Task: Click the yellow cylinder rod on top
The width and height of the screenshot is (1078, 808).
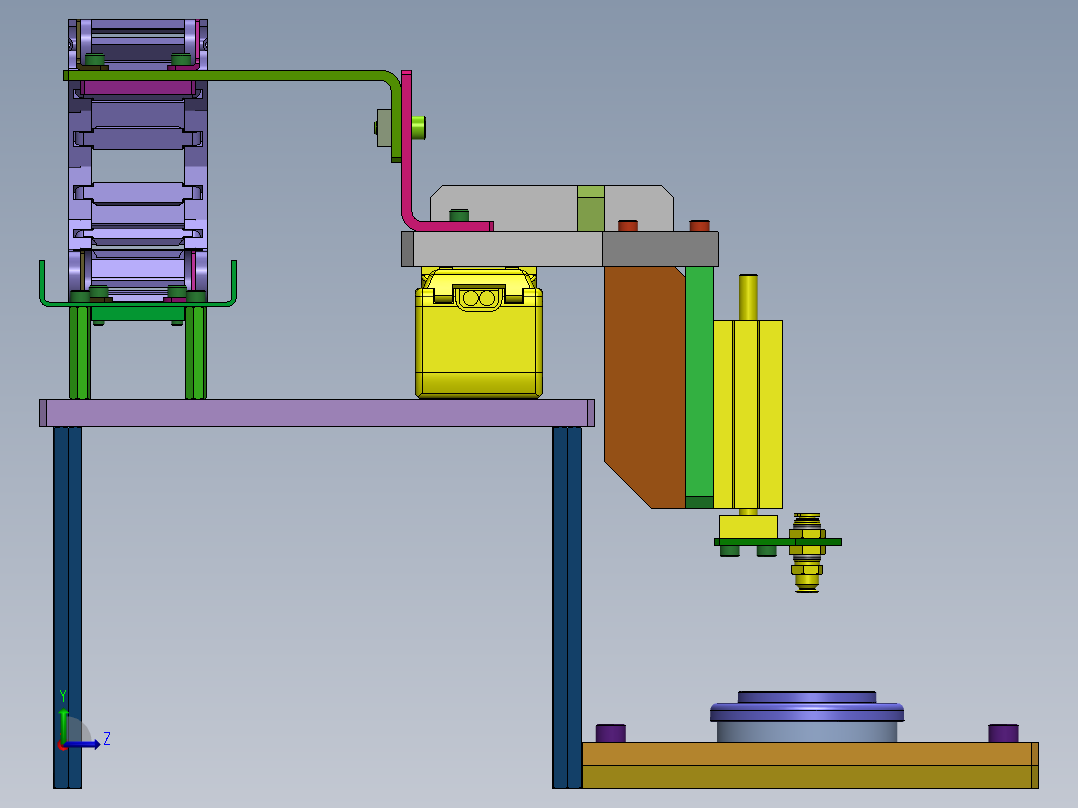Action: pos(749,297)
